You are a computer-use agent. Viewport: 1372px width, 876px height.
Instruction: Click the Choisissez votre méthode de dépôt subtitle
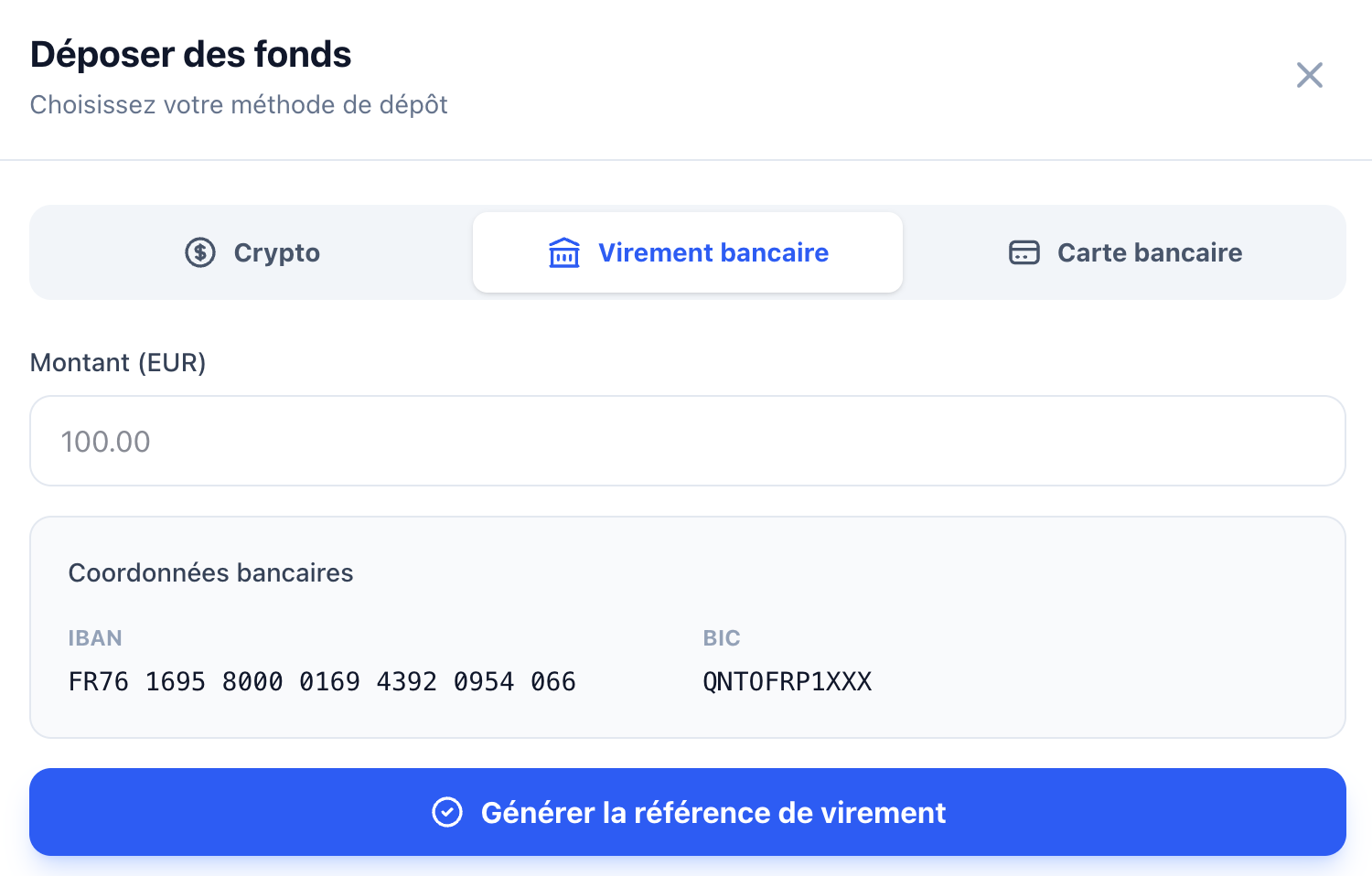239,105
